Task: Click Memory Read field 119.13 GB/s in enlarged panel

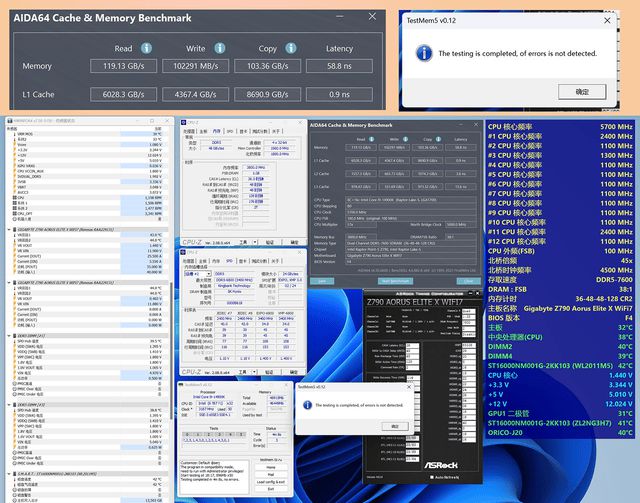Action: point(123,66)
